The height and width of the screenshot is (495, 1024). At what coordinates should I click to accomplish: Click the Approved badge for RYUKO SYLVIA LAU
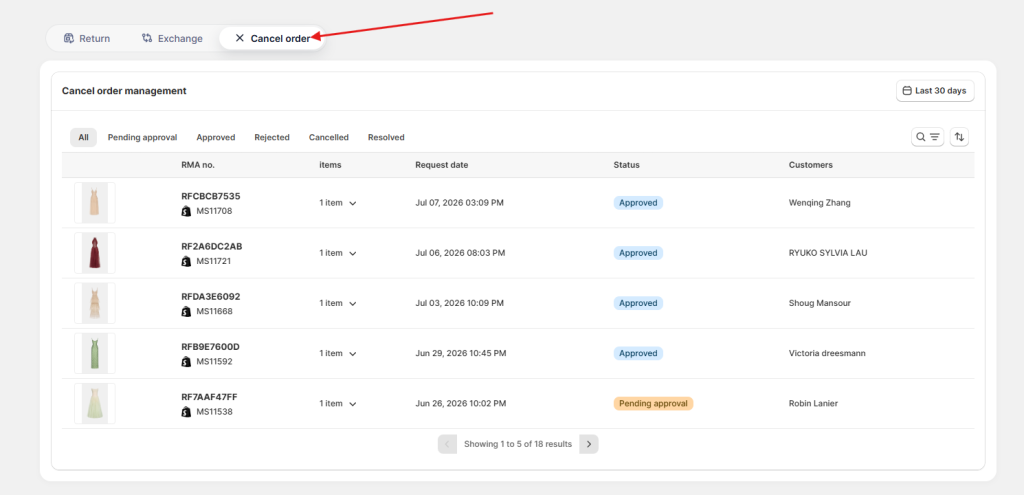pyautogui.click(x=638, y=253)
